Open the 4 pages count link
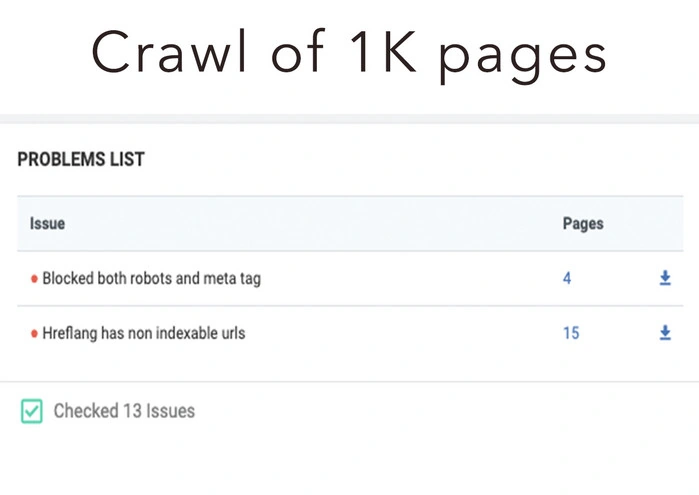Viewport: 699px width, 495px height. 567,279
